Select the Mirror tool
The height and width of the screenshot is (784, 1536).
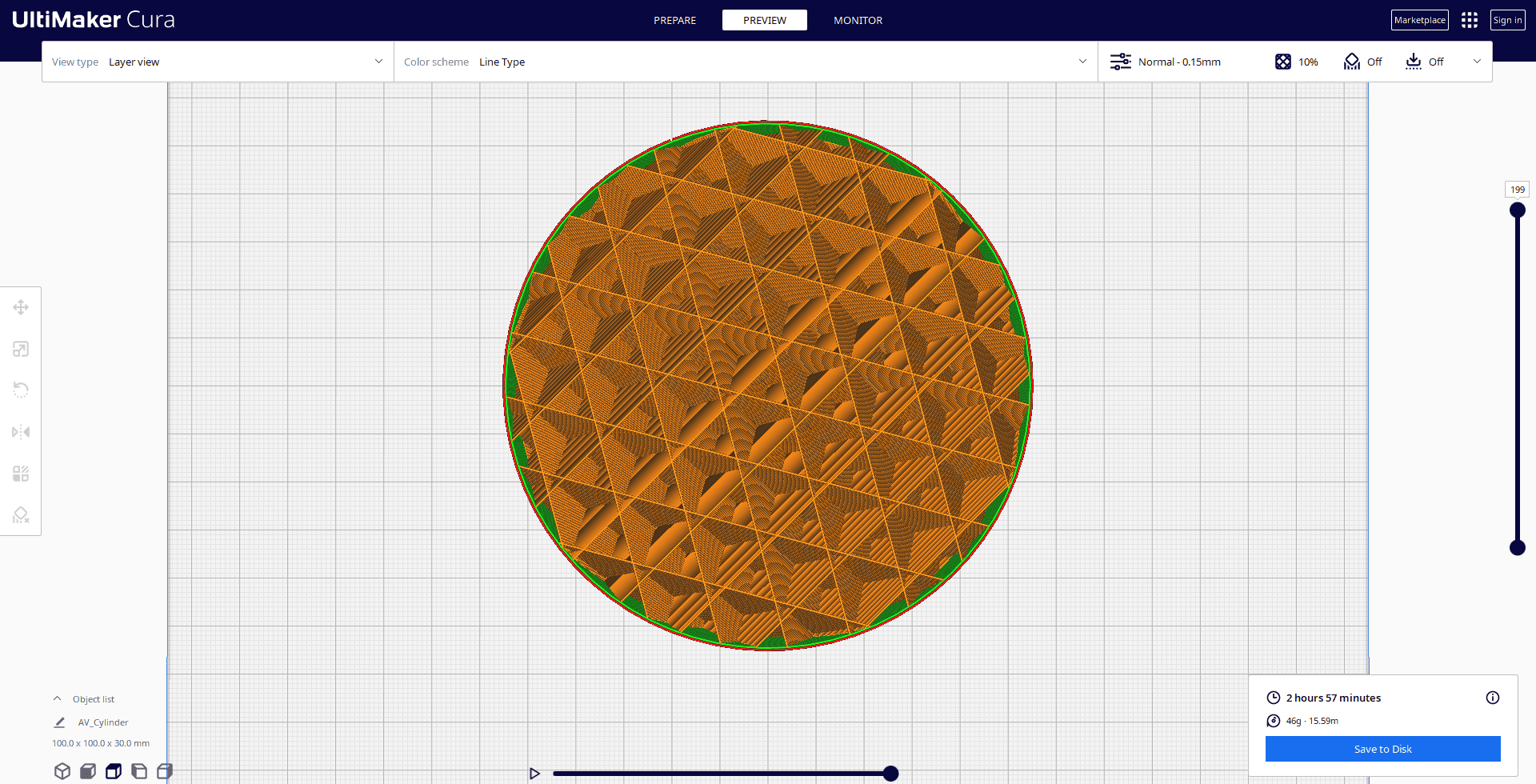click(x=21, y=432)
